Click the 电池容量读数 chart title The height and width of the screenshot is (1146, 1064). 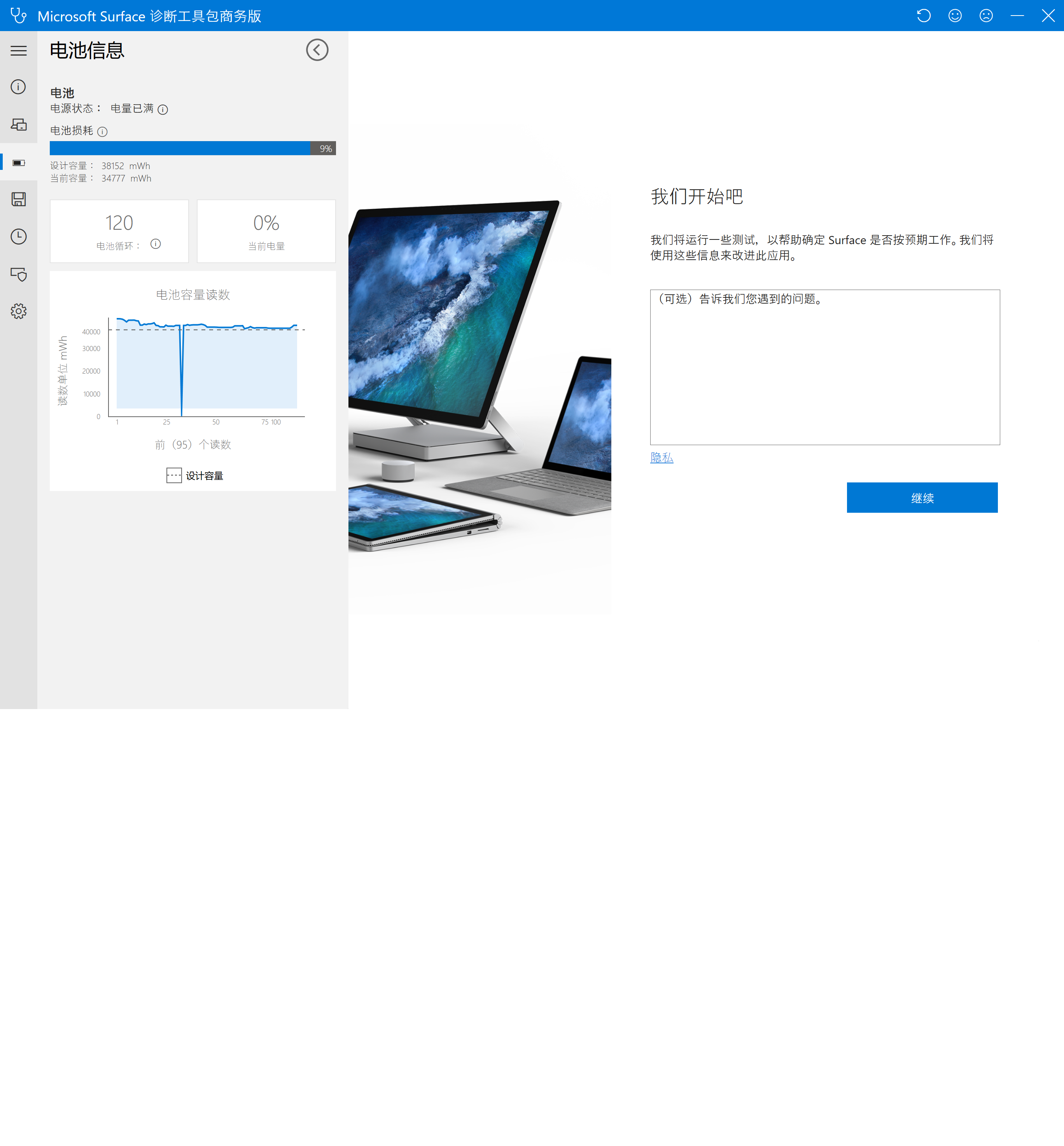click(193, 295)
